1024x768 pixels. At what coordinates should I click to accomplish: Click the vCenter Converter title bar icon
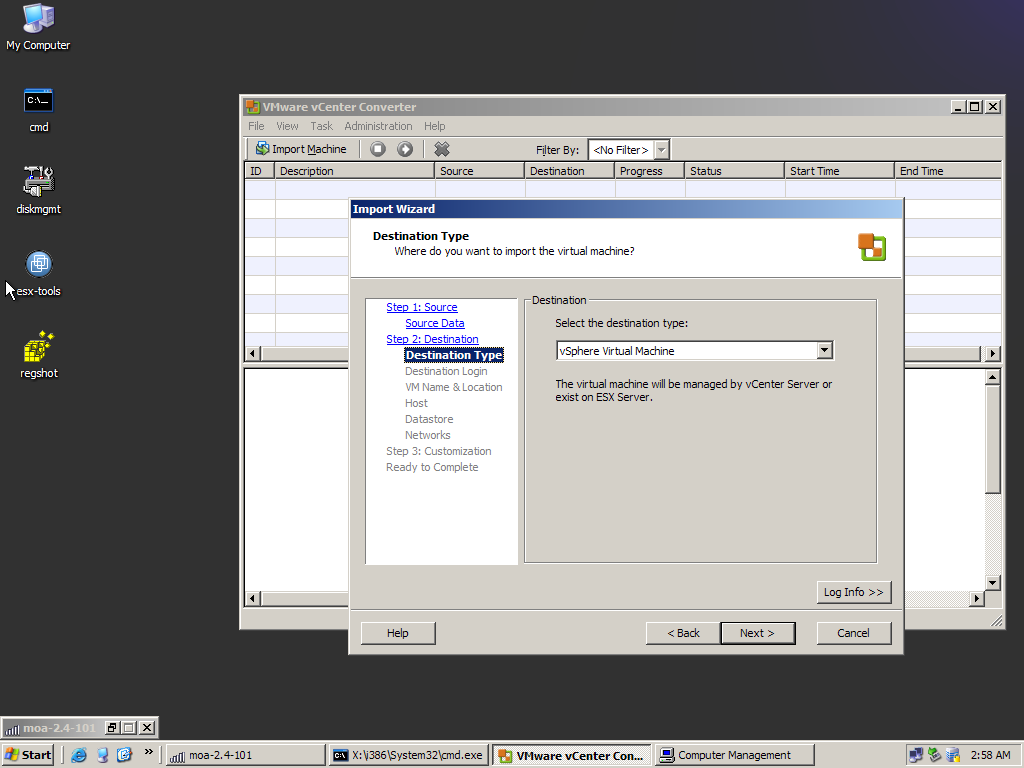(x=252, y=106)
